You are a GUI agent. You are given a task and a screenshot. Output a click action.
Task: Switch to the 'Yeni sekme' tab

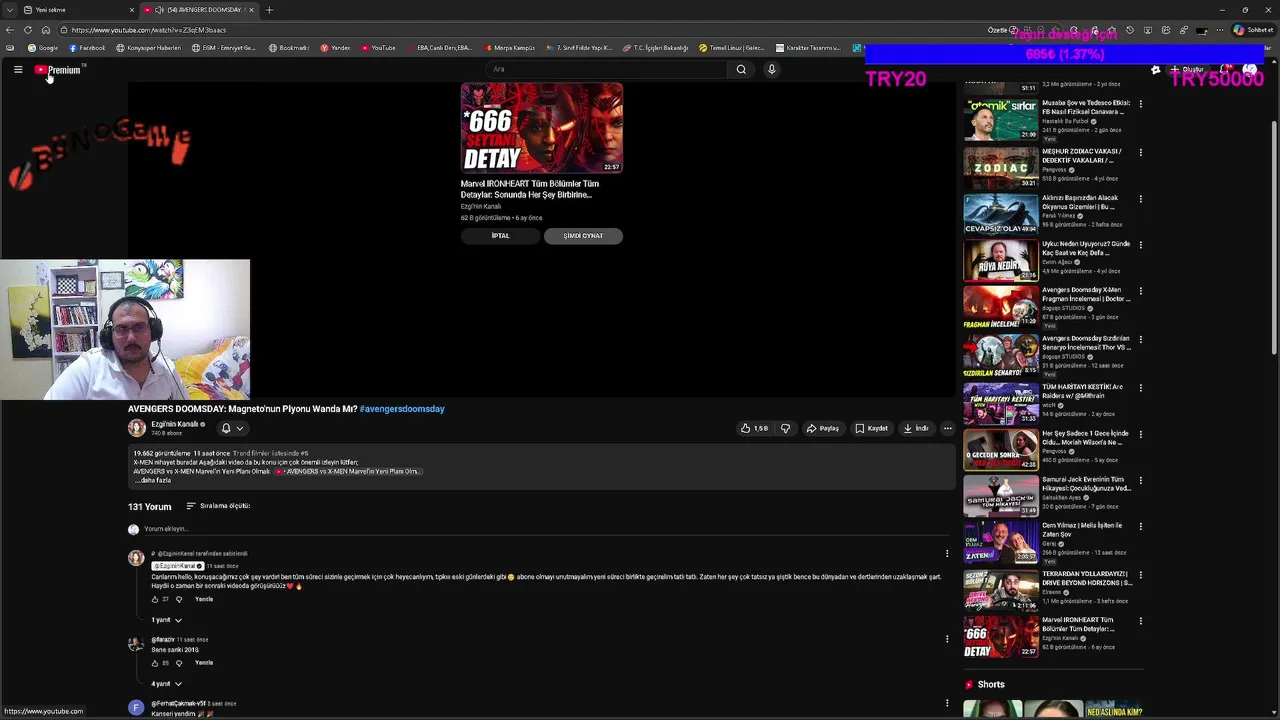point(78,10)
